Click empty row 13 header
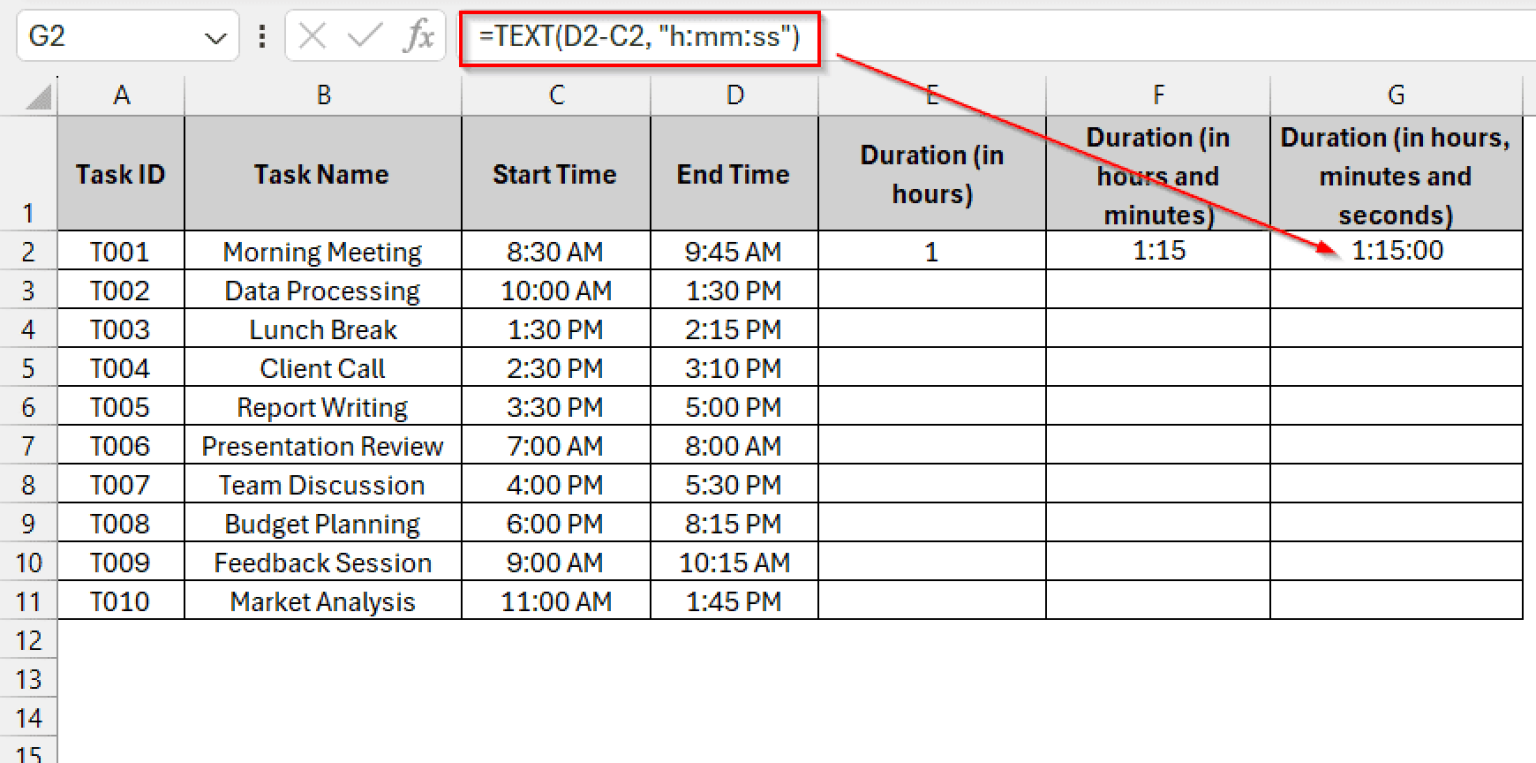The width and height of the screenshot is (1536, 763). coord(29,678)
